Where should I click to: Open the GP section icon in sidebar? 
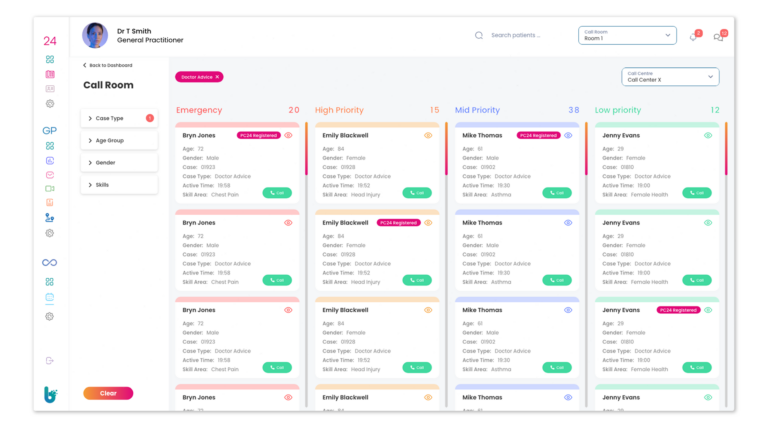(49, 130)
